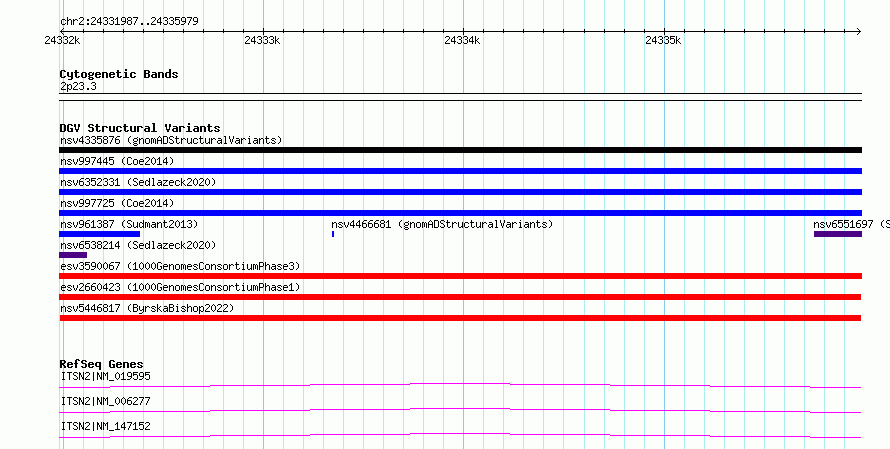Click the RefSeq Genes track title
The width and height of the screenshot is (890, 449).
[x=102, y=364]
